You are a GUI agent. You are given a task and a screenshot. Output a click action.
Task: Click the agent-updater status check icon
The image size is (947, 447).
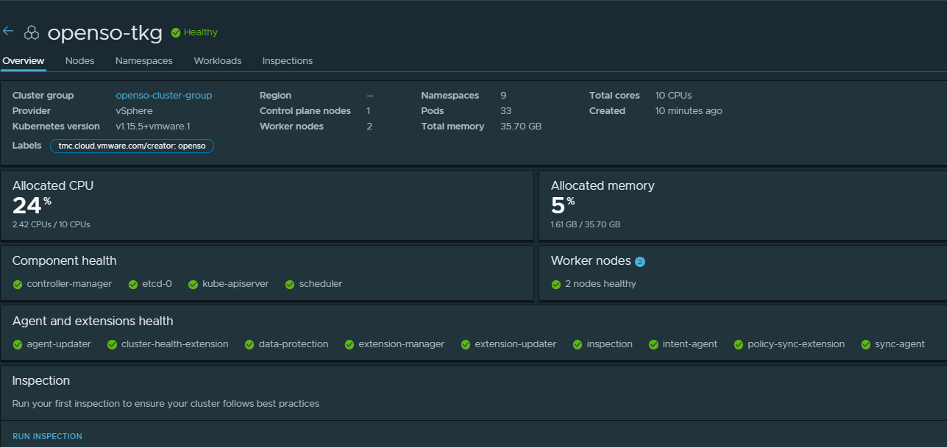tap(17, 344)
